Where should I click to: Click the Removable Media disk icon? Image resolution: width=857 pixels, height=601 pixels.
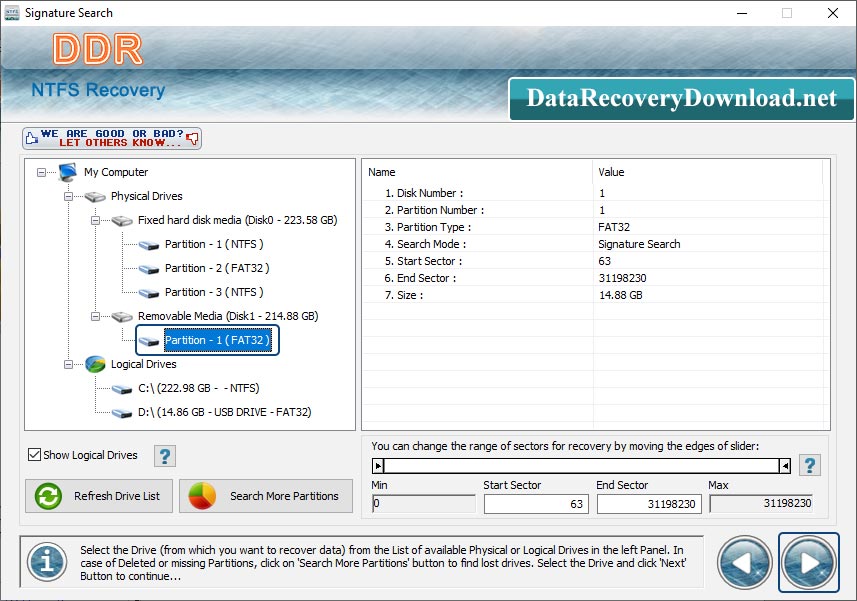[122, 316]
